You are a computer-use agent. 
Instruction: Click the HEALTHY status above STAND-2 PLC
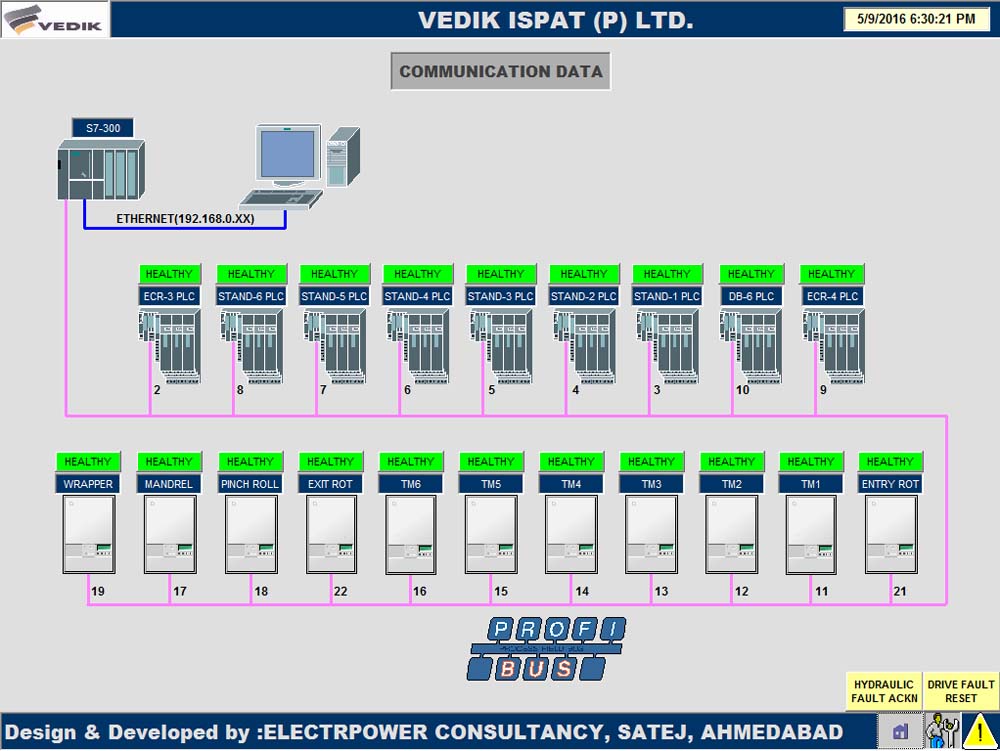584,274
